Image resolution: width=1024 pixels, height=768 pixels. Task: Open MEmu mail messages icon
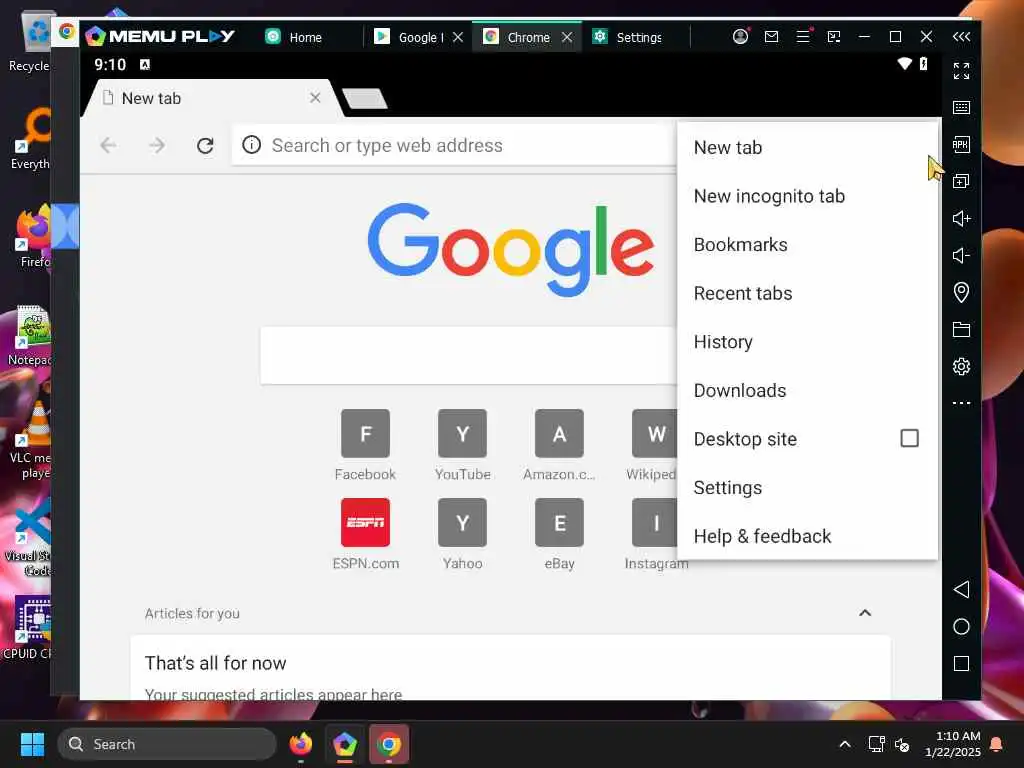coord(771,37)
